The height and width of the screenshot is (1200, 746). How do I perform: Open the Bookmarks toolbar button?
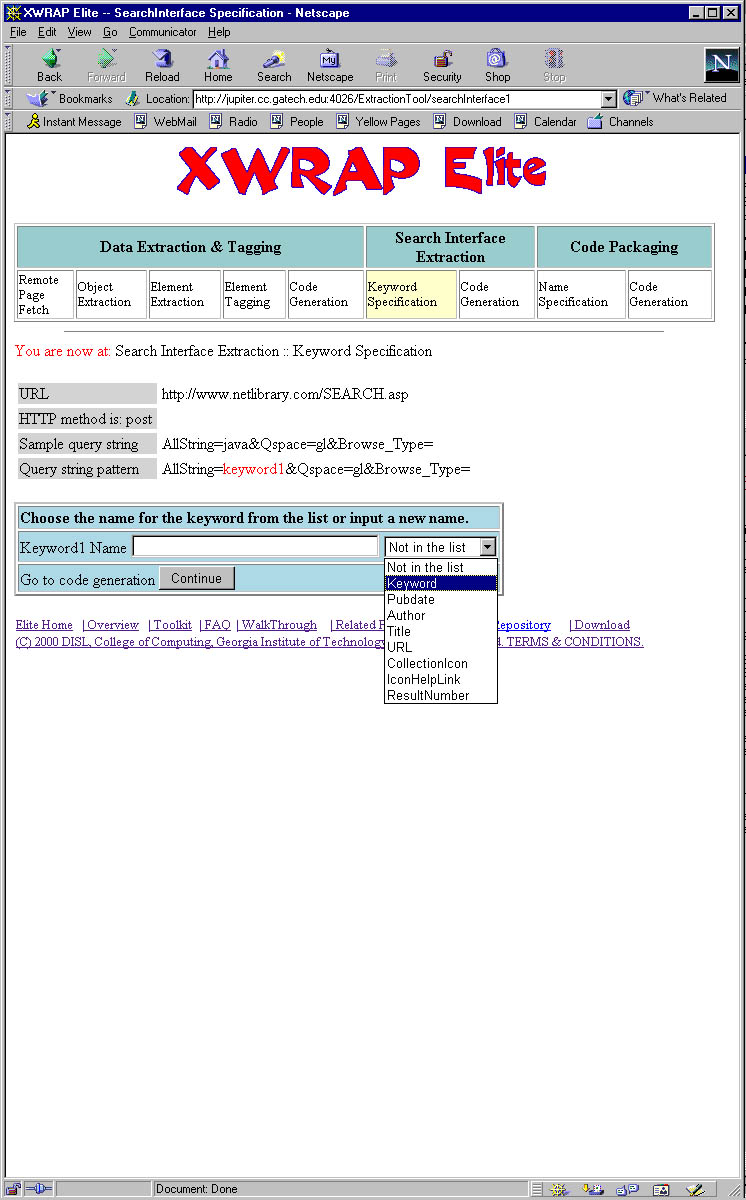[72, 98]
